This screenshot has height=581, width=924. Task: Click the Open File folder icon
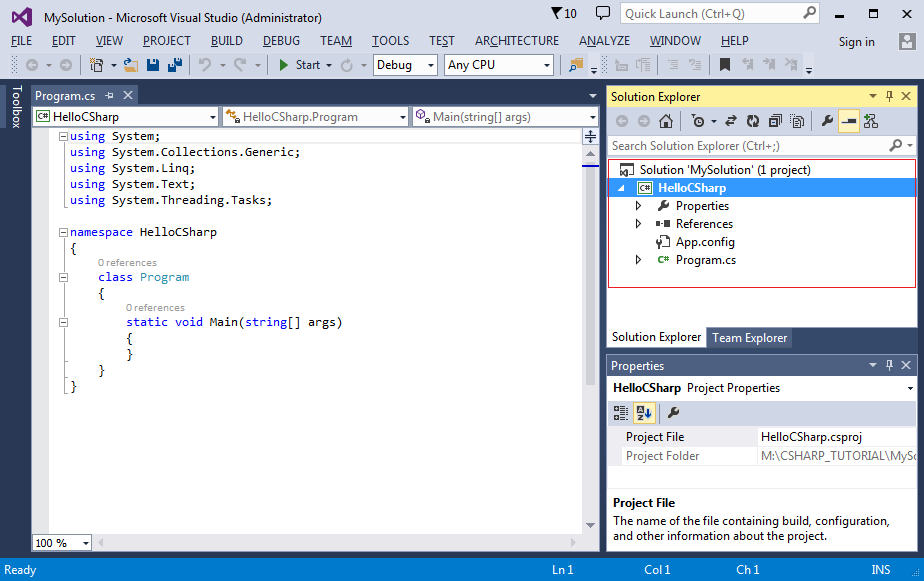tap(131, 65)
